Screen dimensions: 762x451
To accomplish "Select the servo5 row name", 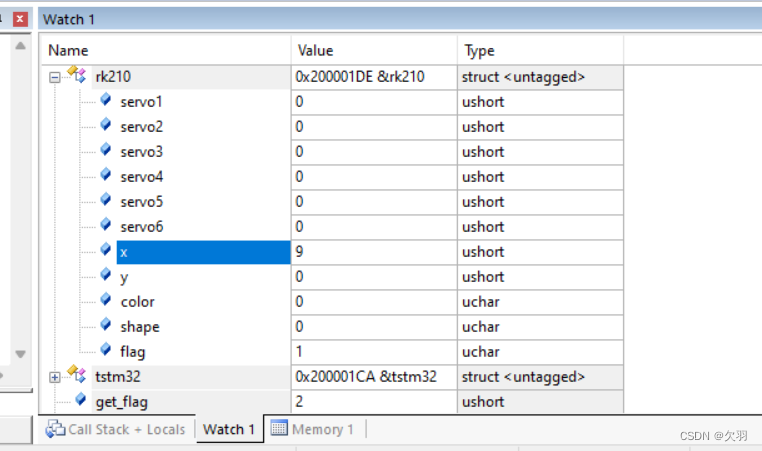I will [141, 202].
